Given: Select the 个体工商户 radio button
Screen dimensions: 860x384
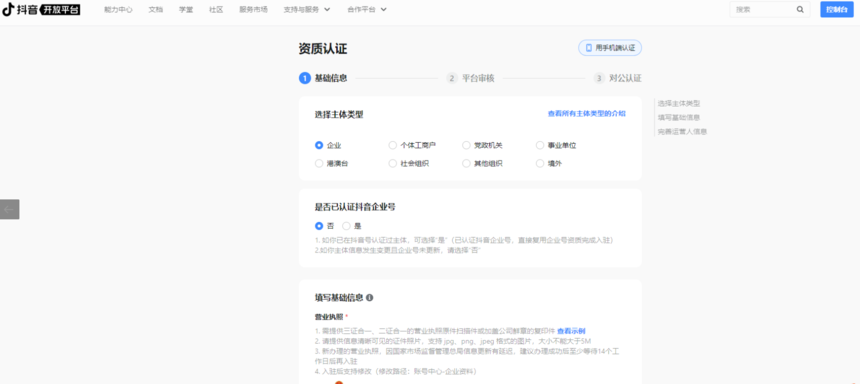Looking at the screenshot, I should coord(392,145).
